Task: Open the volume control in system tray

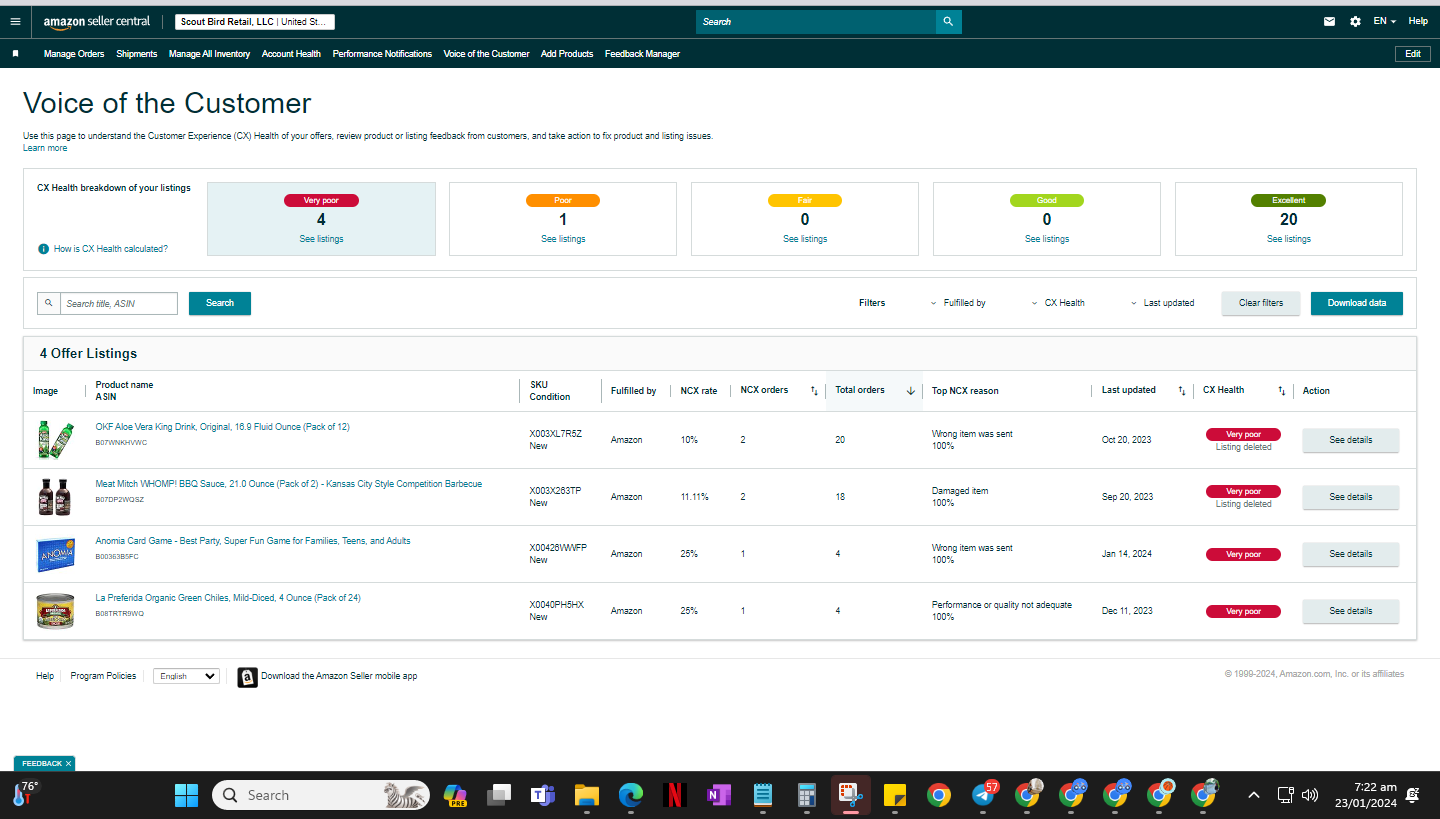Action: pos(1310,795)
